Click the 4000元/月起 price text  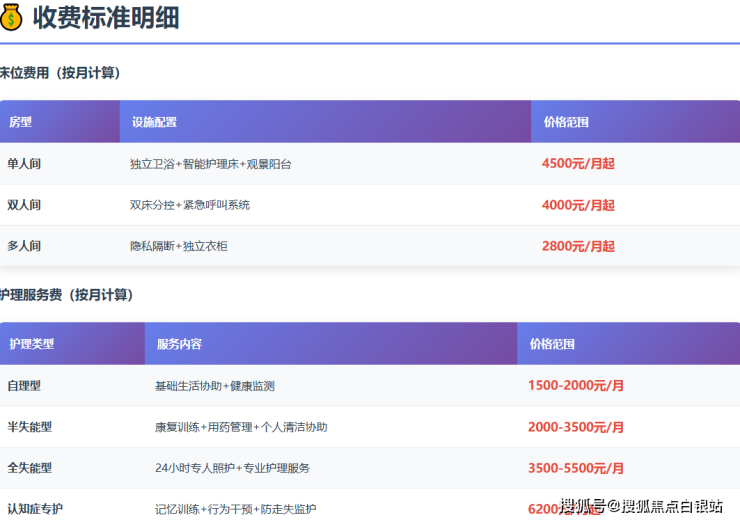pos(578,205)
